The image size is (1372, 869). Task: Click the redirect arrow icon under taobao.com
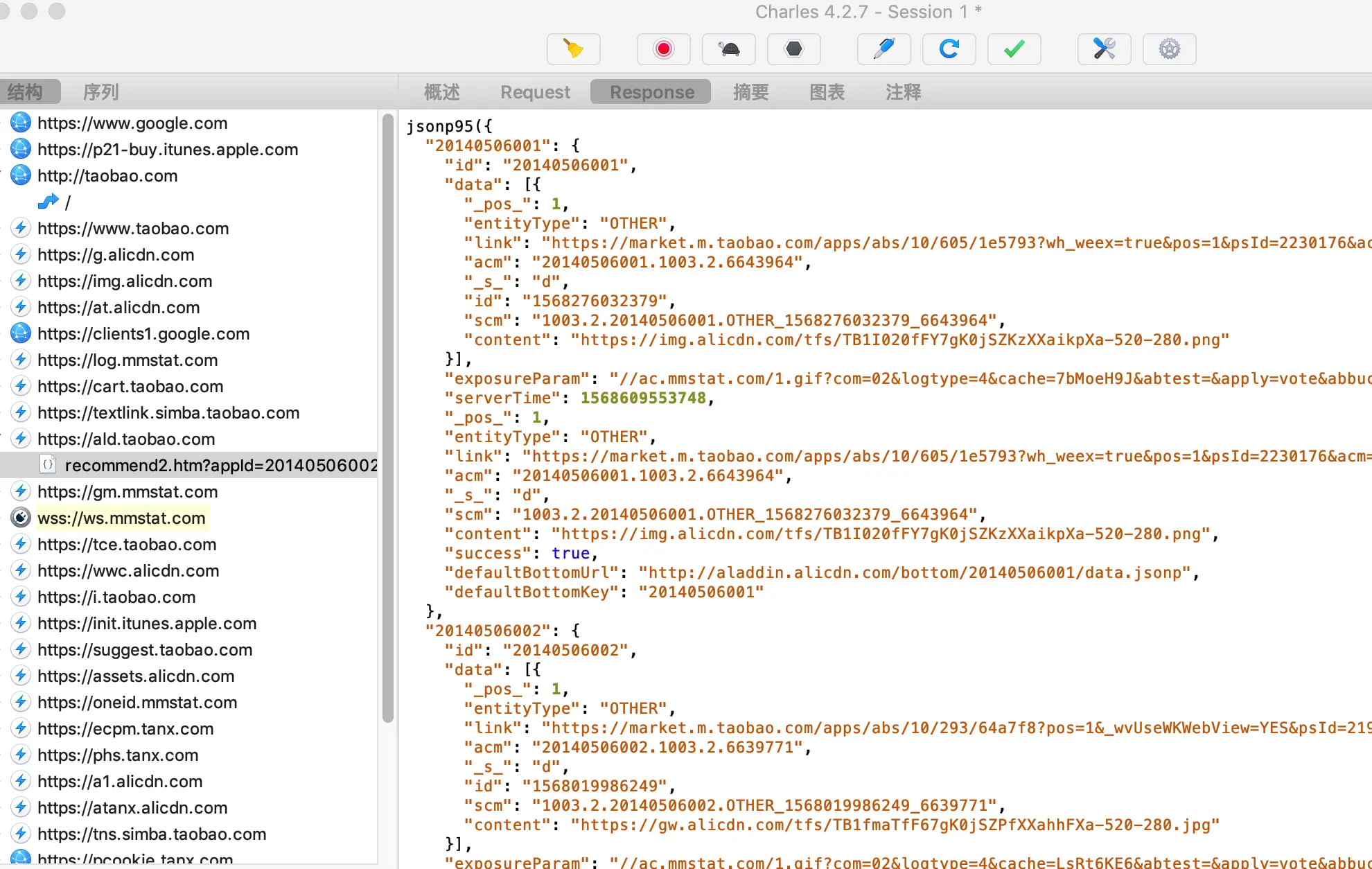(x=48, y=202)
